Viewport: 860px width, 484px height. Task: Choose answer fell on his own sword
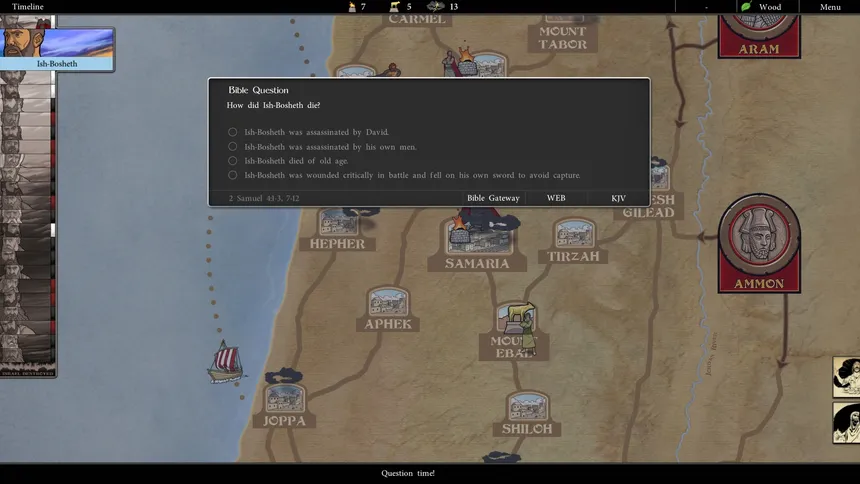[x=404, y=175]
